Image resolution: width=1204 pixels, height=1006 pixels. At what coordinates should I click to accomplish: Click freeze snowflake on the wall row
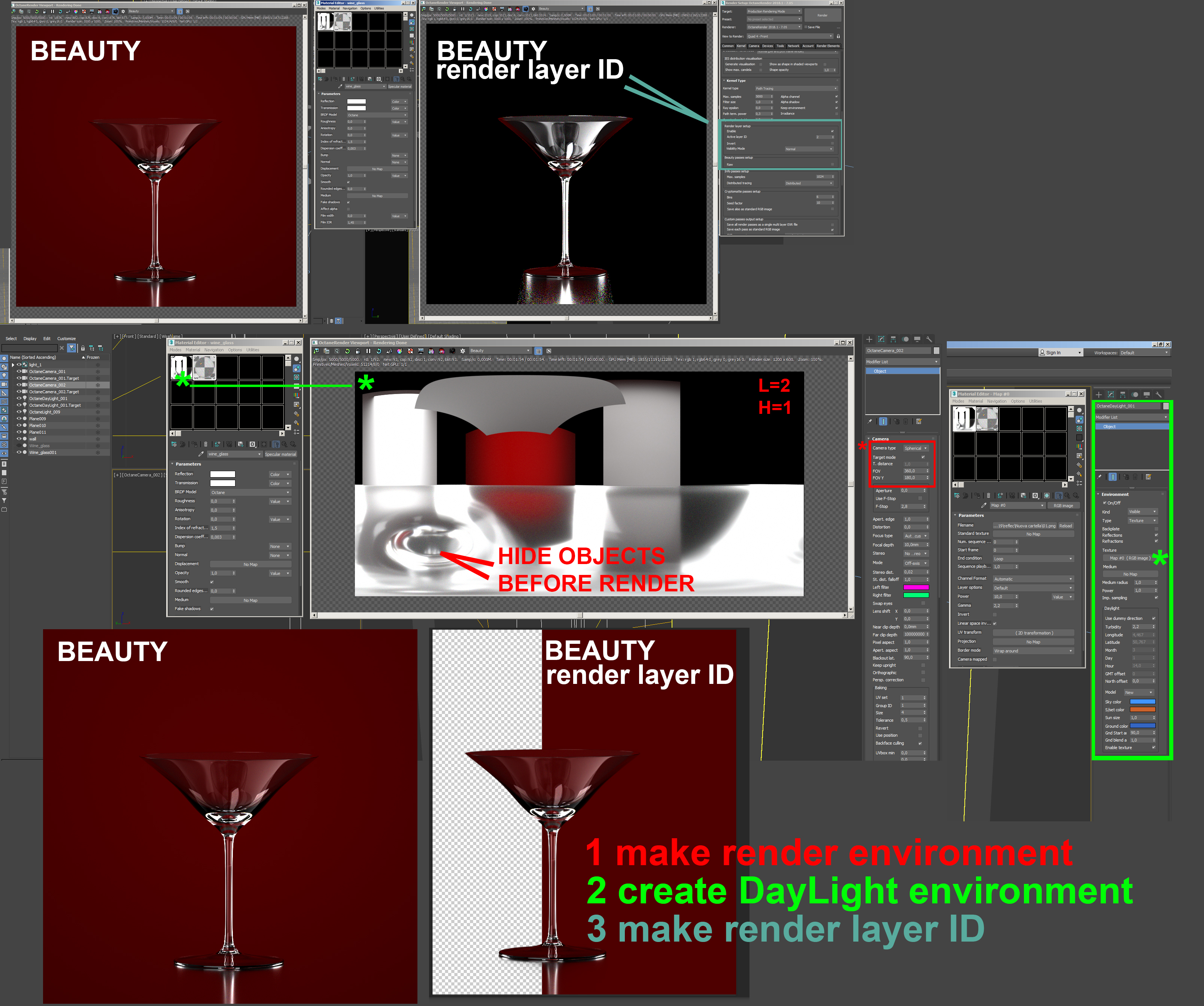coord(97,439)
